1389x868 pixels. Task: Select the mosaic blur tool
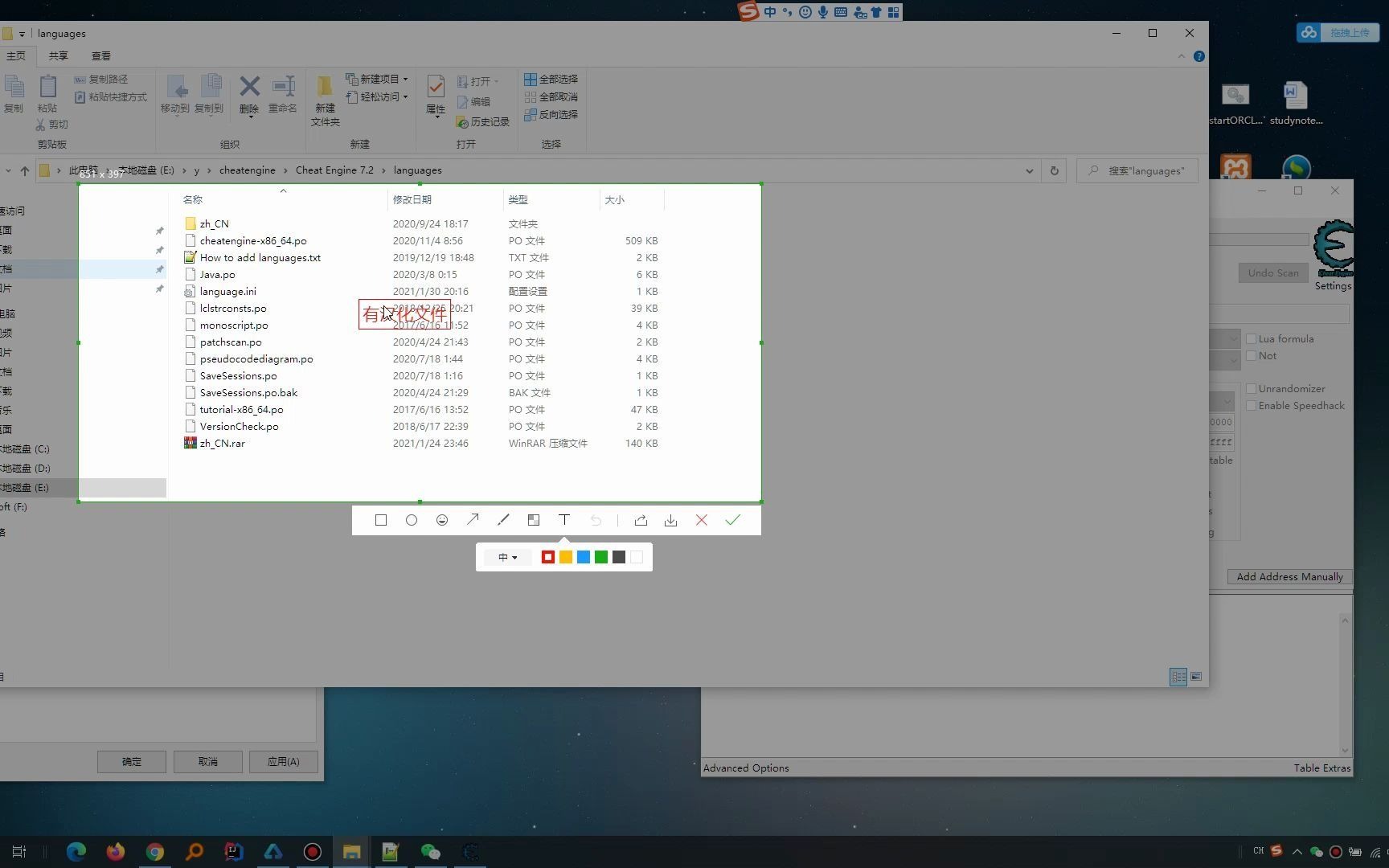pyautogui.click(x=534, y=520)
